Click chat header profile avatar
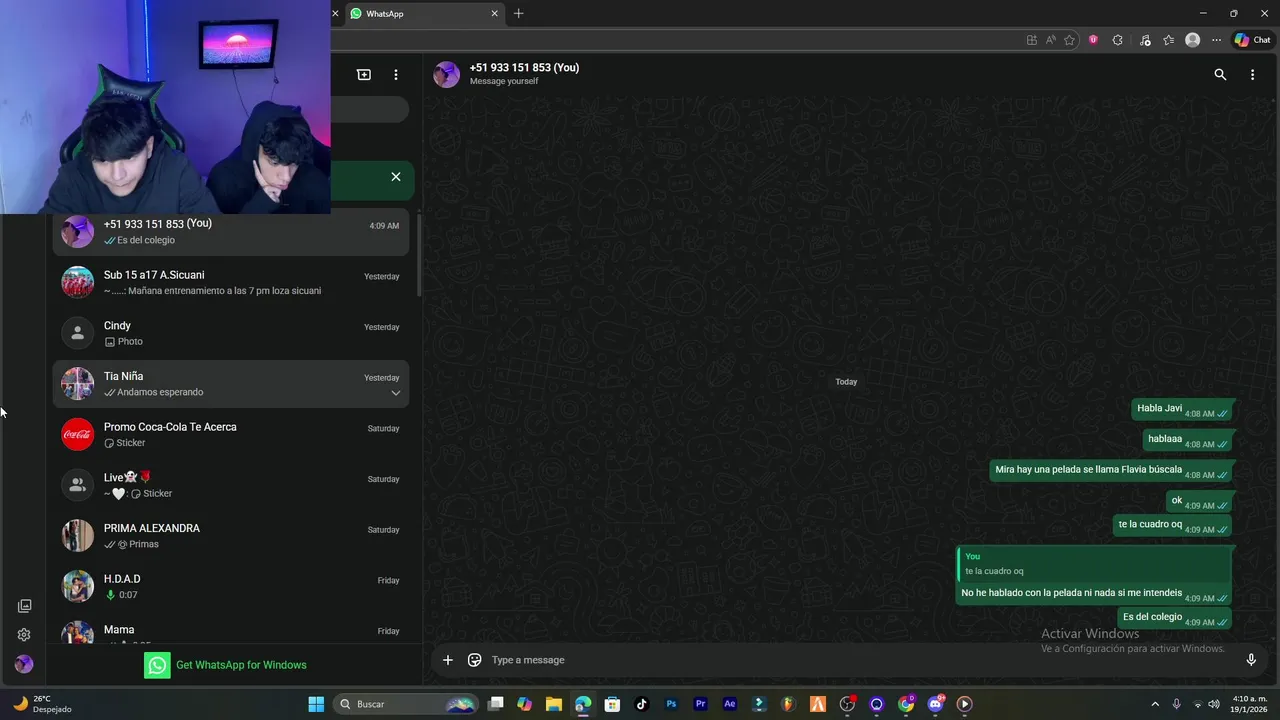The width and height of the screenshot is (1280, 720). (447, 75)
